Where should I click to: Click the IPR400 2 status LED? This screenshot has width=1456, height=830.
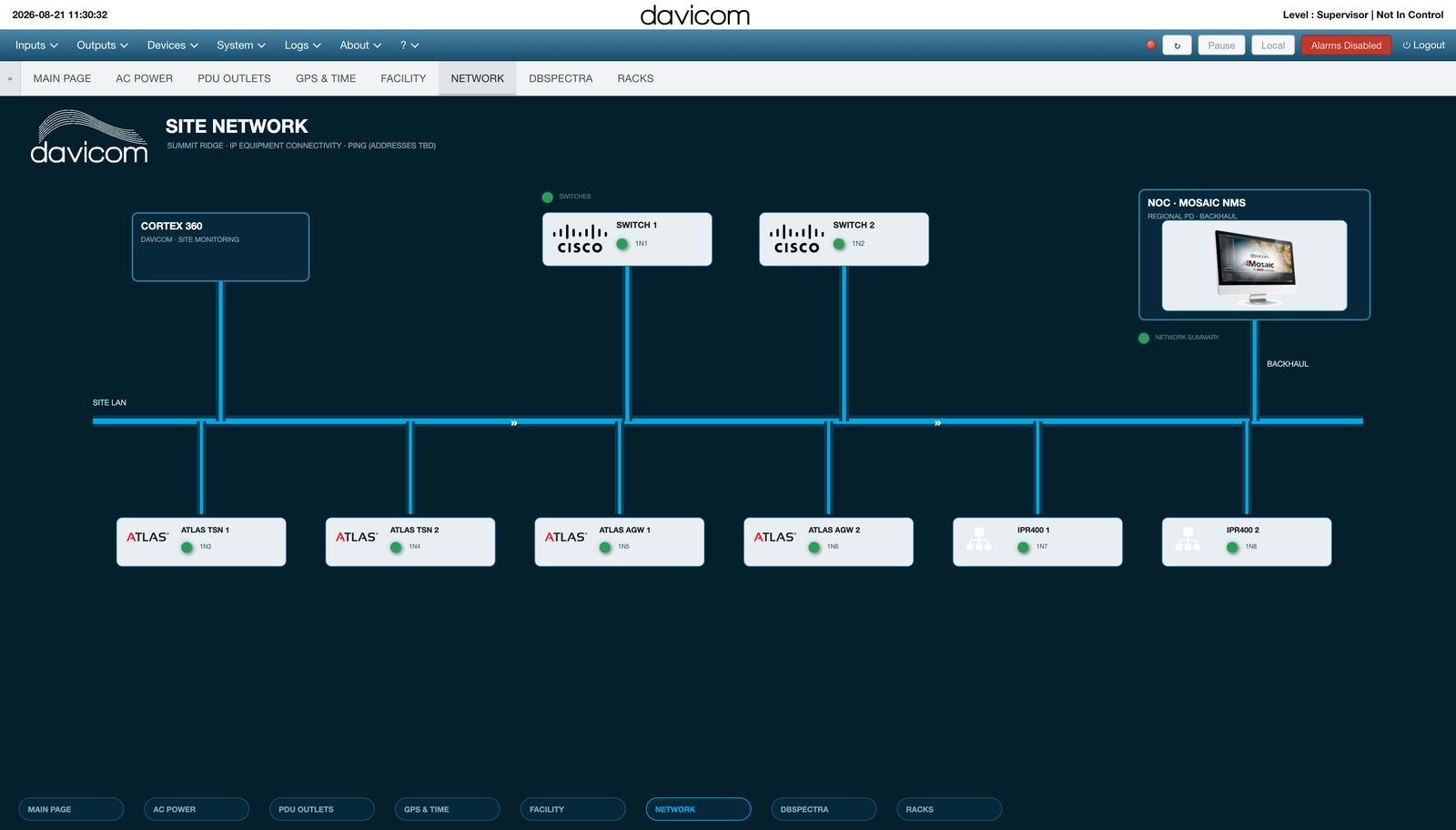(1232, 547)
